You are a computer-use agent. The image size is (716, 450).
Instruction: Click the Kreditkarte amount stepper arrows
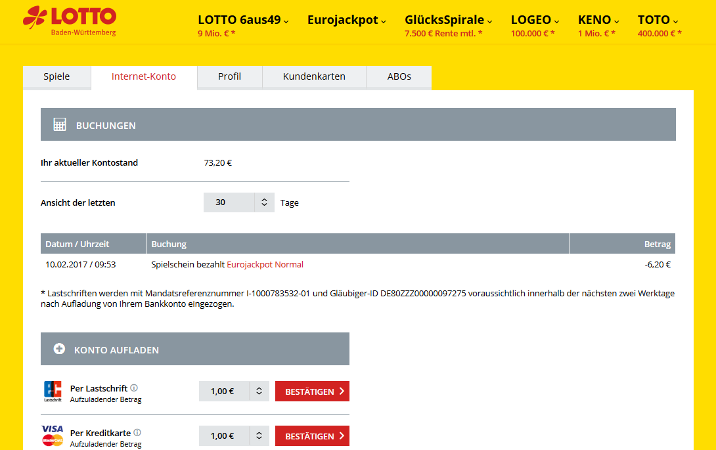pyautogui.click(x=259, y=436)
